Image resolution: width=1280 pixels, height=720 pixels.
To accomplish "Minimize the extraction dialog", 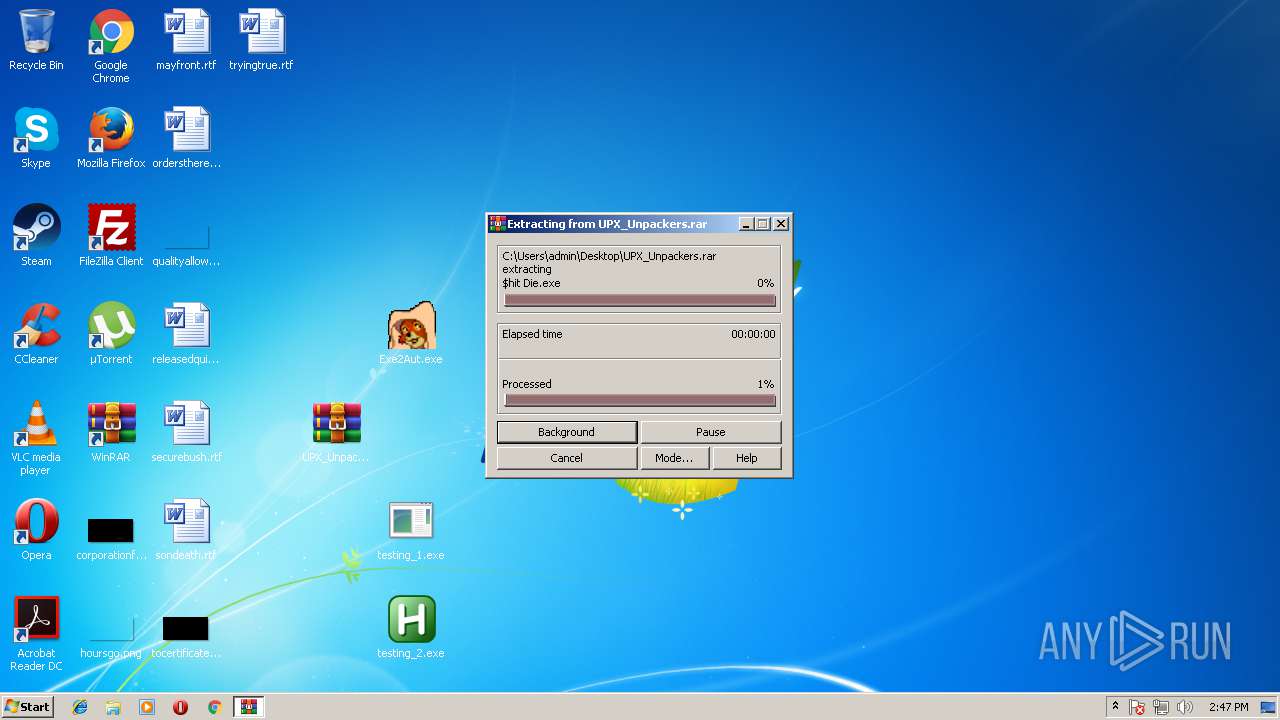I will point(746,224).
